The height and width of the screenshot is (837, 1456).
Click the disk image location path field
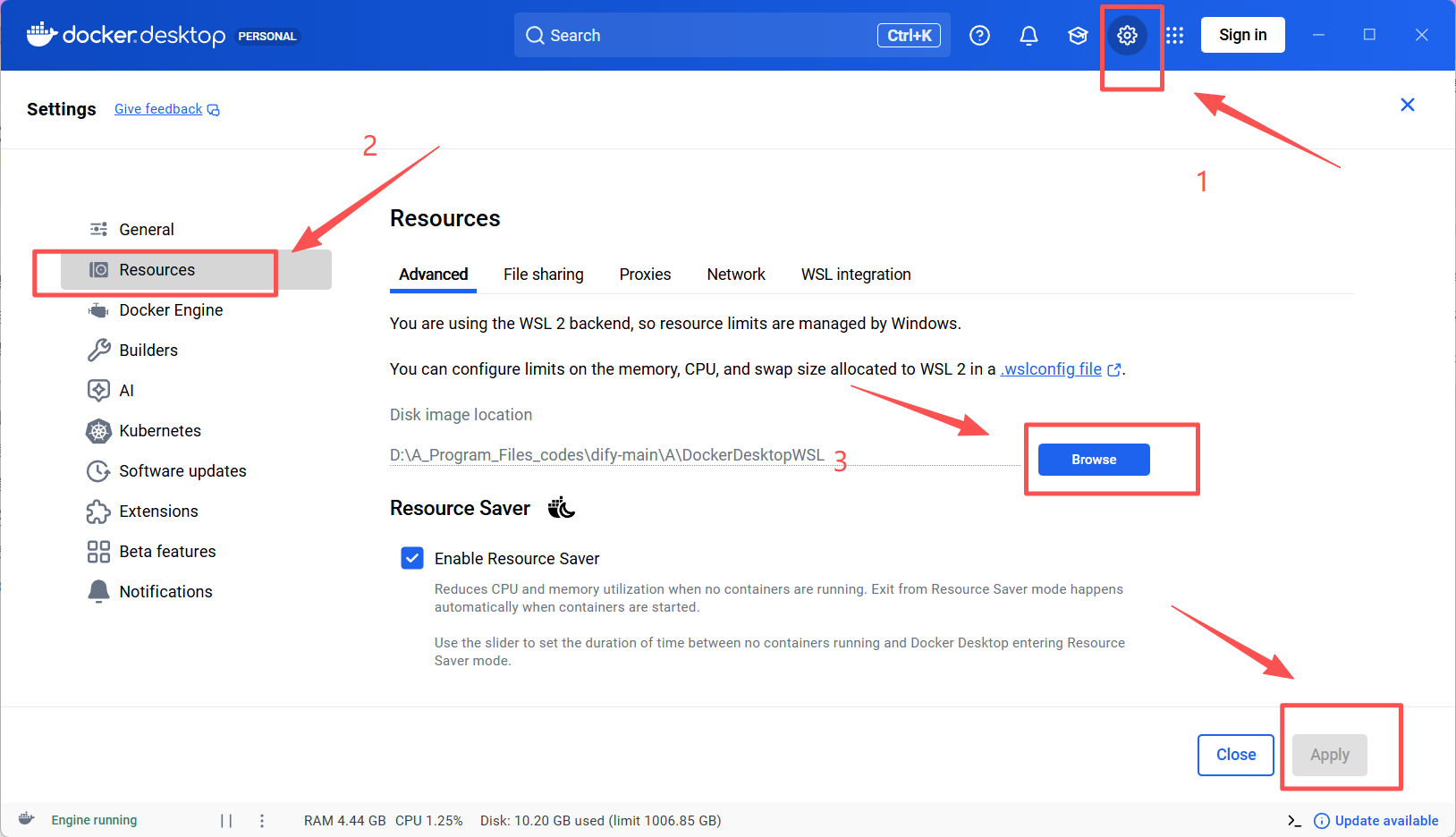pos(705,455)
